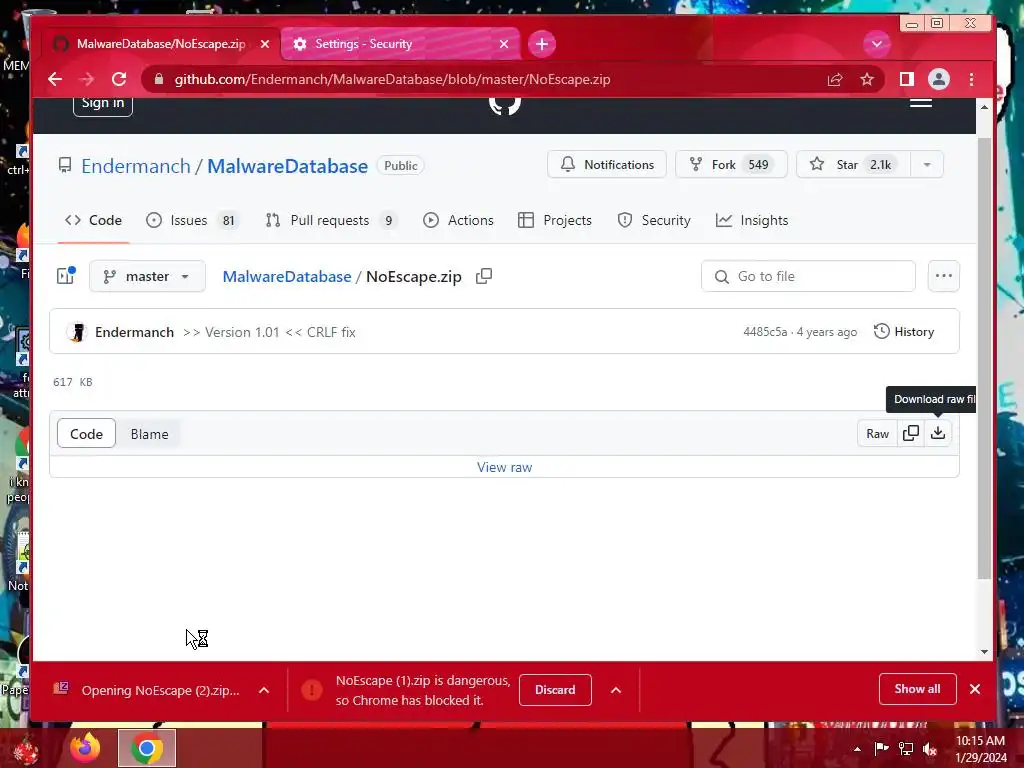Open commit message Version 1.01 CRLF fix
Viewport: 1024px width, 768px height.
click(269, 332)
